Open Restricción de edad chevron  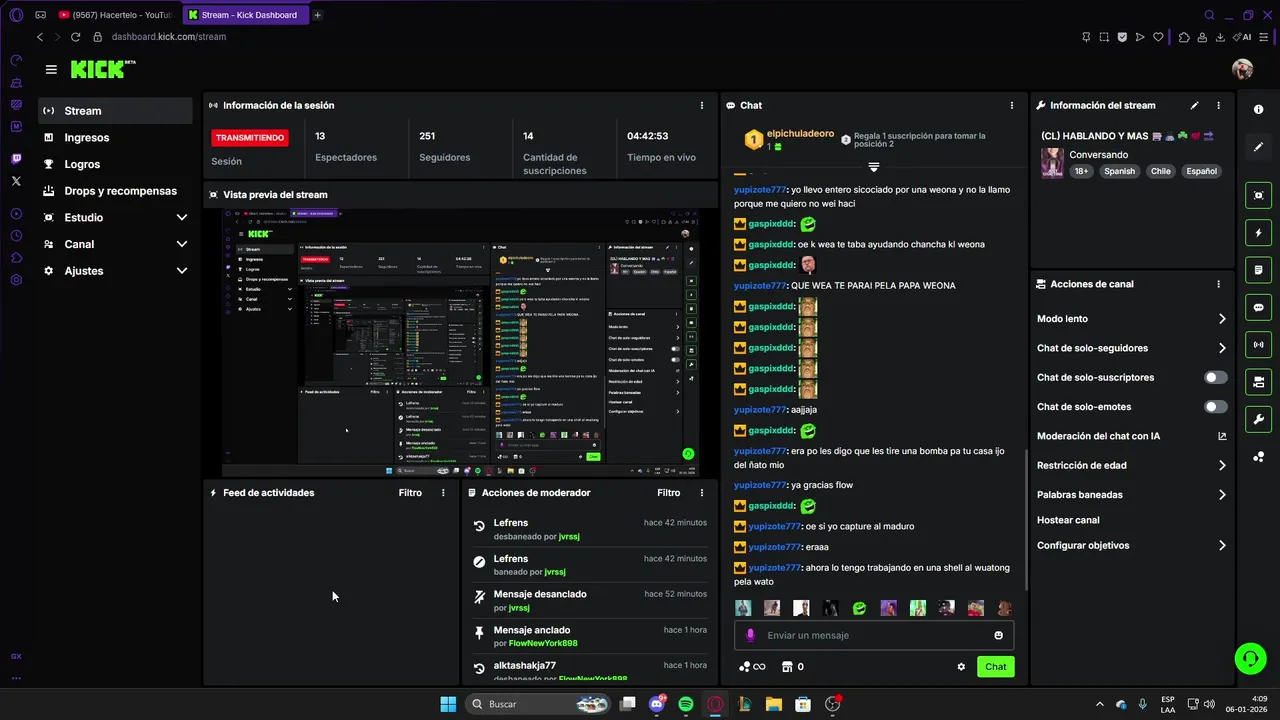(x=1222, y=465)
